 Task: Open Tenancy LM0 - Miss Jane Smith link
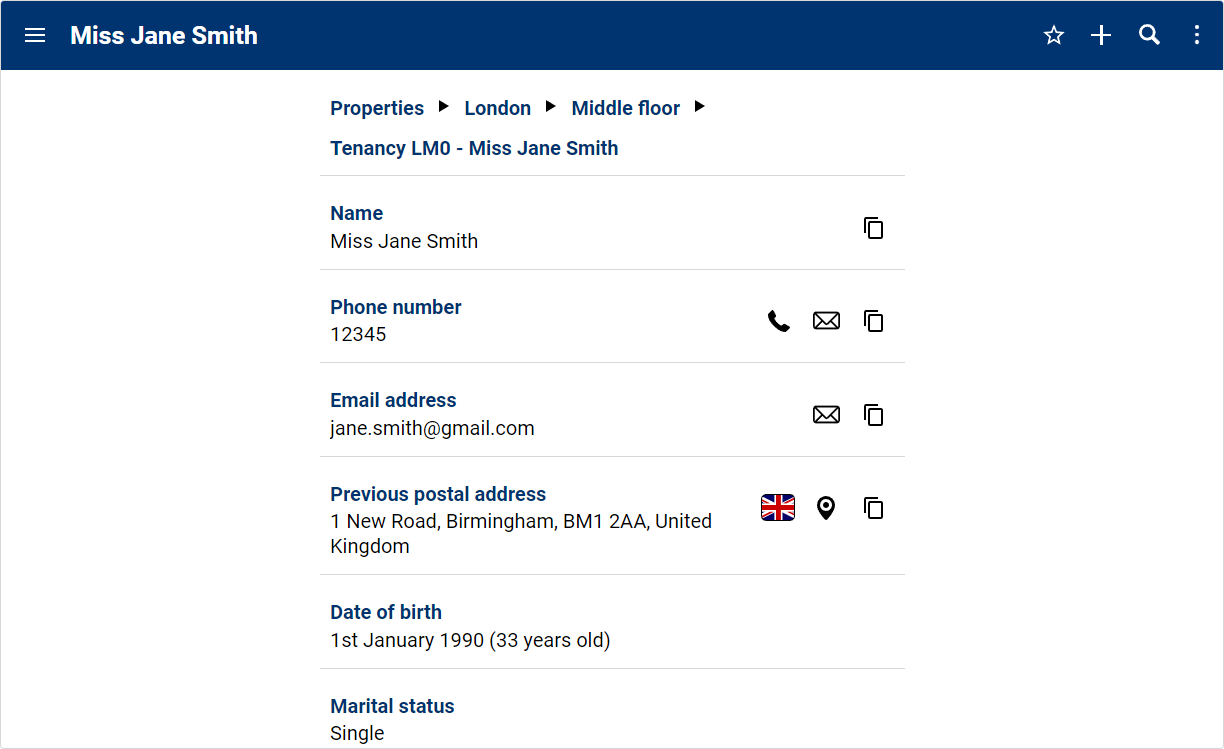tap(474, 148)
